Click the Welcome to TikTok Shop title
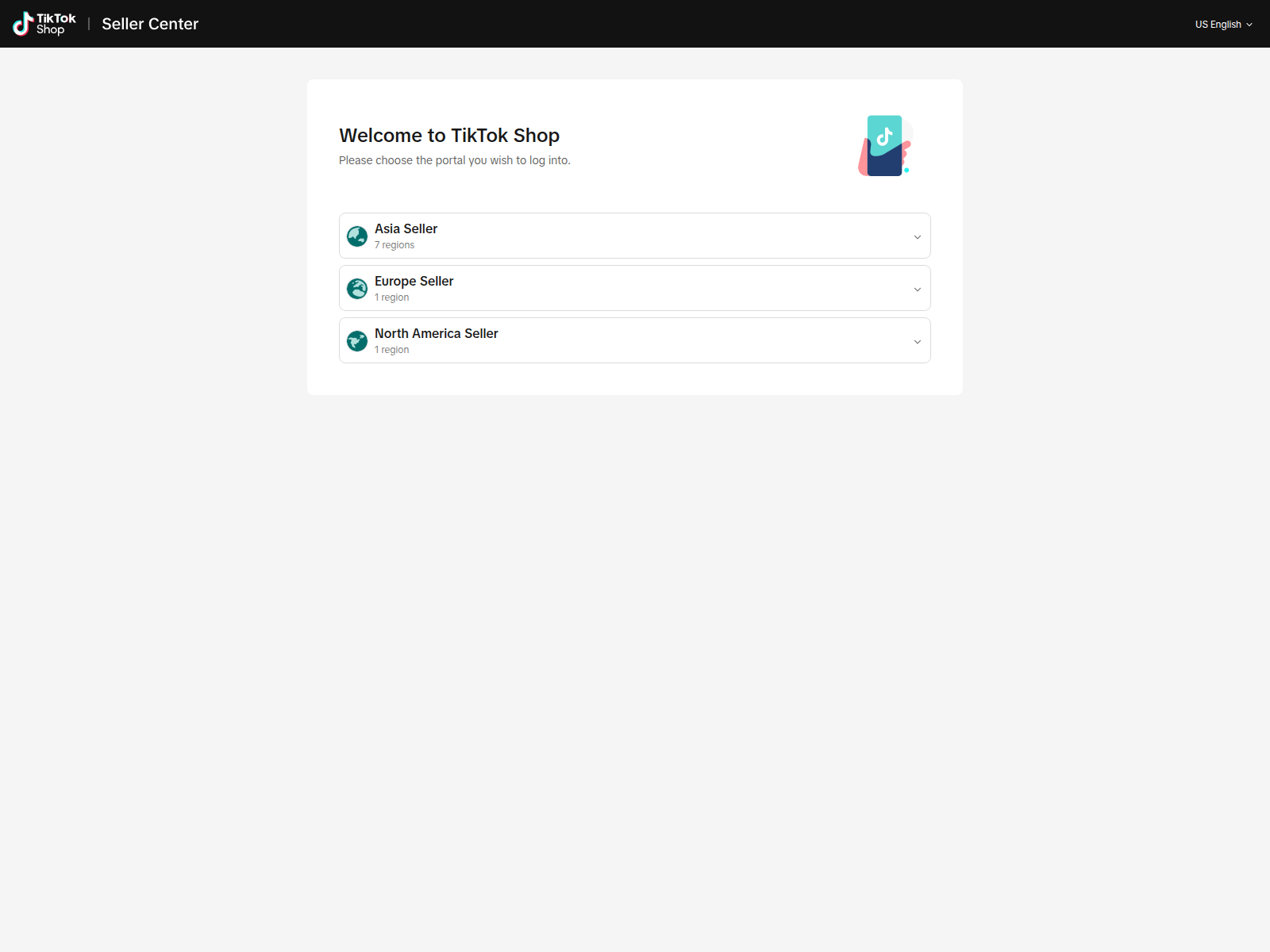The image size is (1270, 952). 448,135
